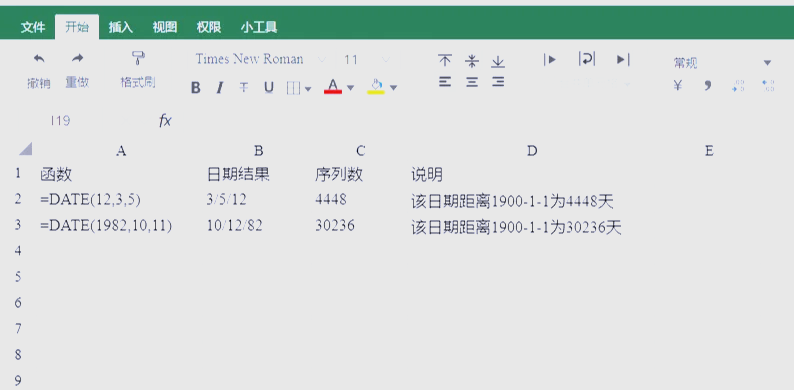Select the row 4 header
This screenshot has width=794, height=390.
[x=18, y=251]
